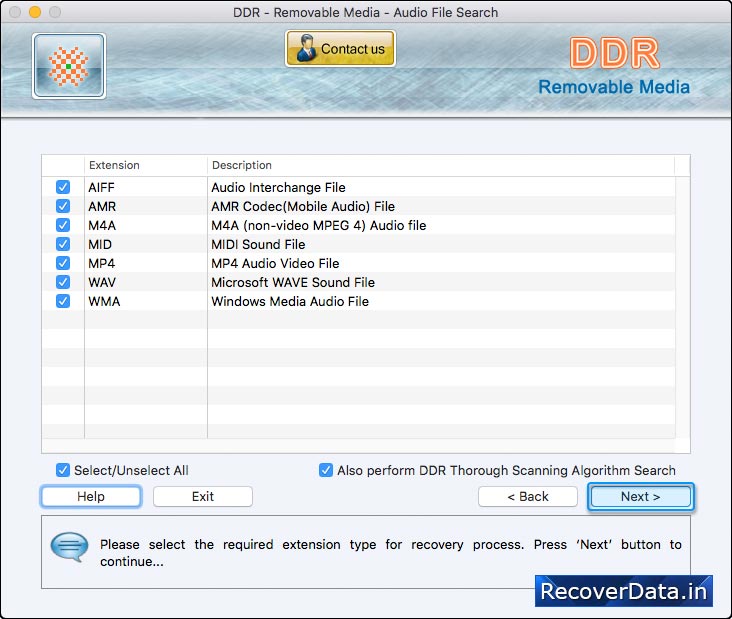Toggle the M4A extension checkbox
This screenshot has height=619, width=732.
click(x=63, y=225)
